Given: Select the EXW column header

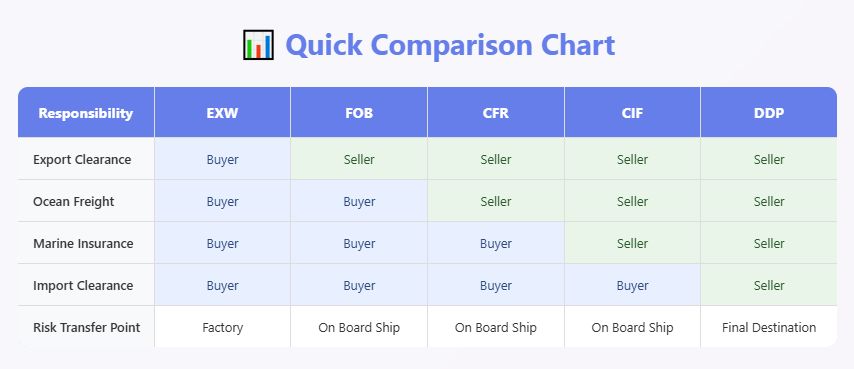Looking at the screenshot, I should 222,113.
